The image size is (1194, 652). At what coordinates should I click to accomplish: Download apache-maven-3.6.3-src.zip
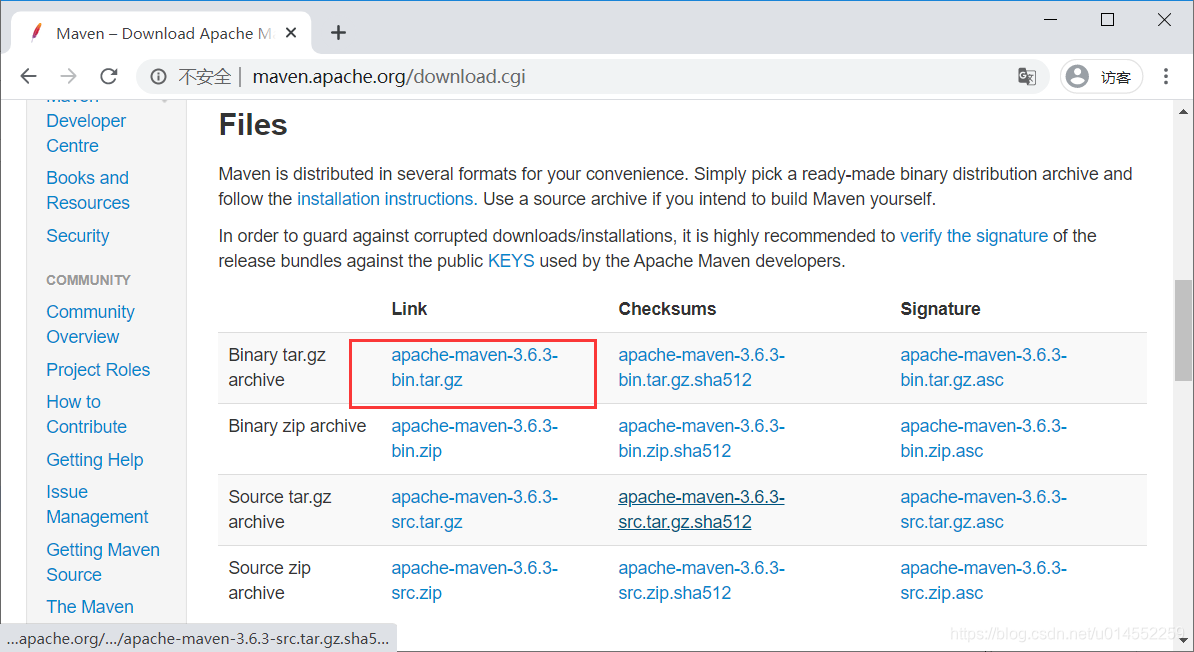[x=474, y=580]
